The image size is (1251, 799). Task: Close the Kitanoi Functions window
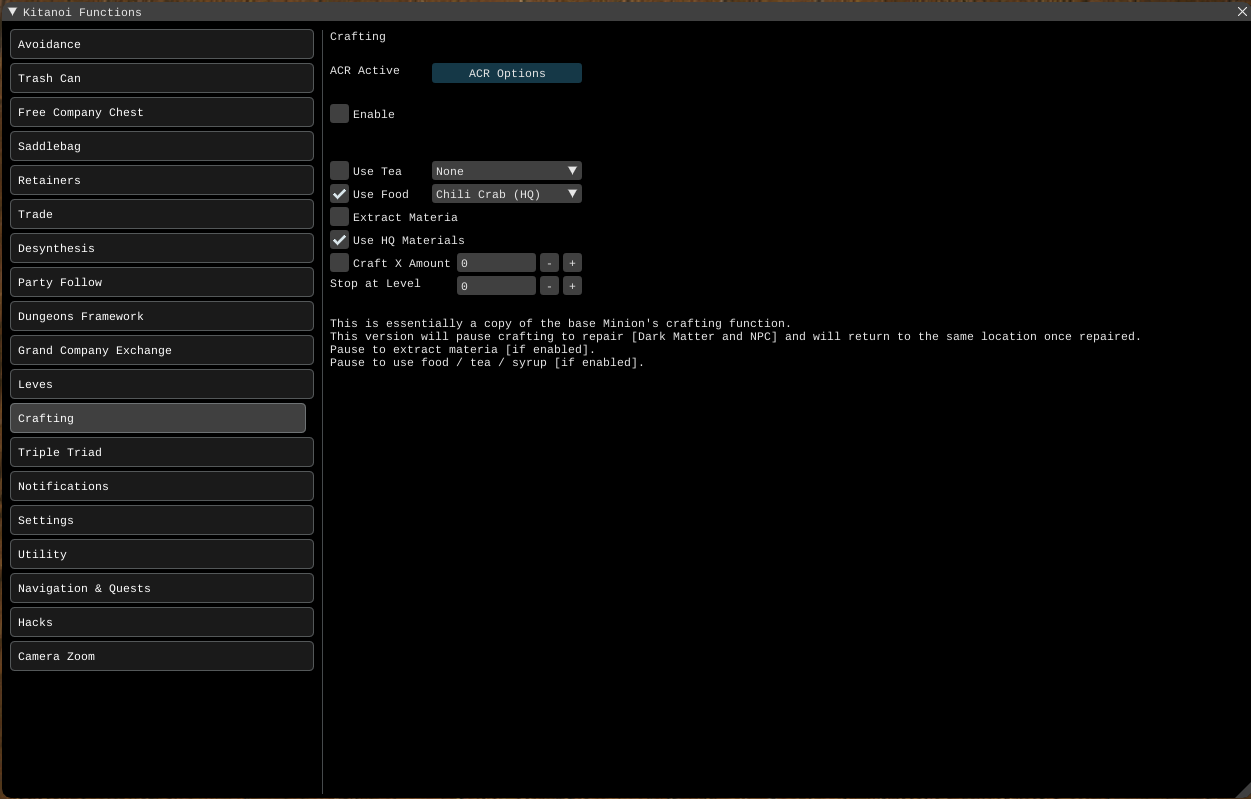coord(1242,12)
